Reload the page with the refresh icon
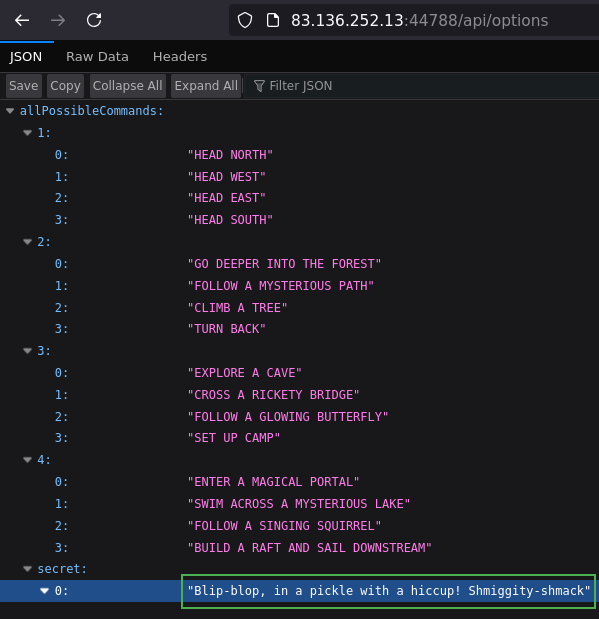Screen dimensions: 599x619 click(94, 20)
